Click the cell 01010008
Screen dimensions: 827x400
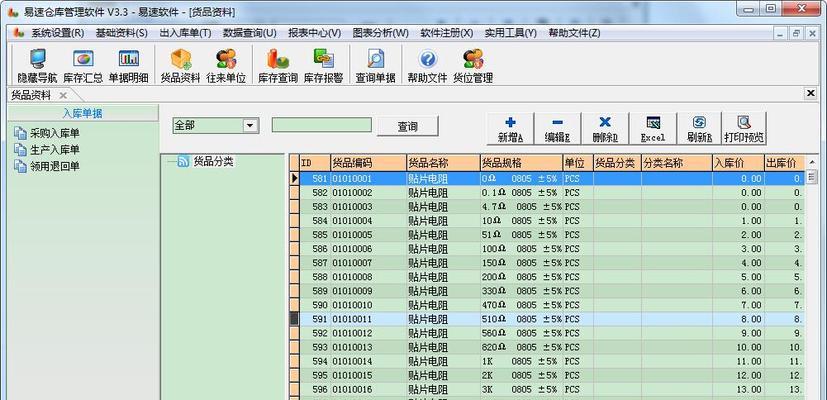[x=368, y=277]
